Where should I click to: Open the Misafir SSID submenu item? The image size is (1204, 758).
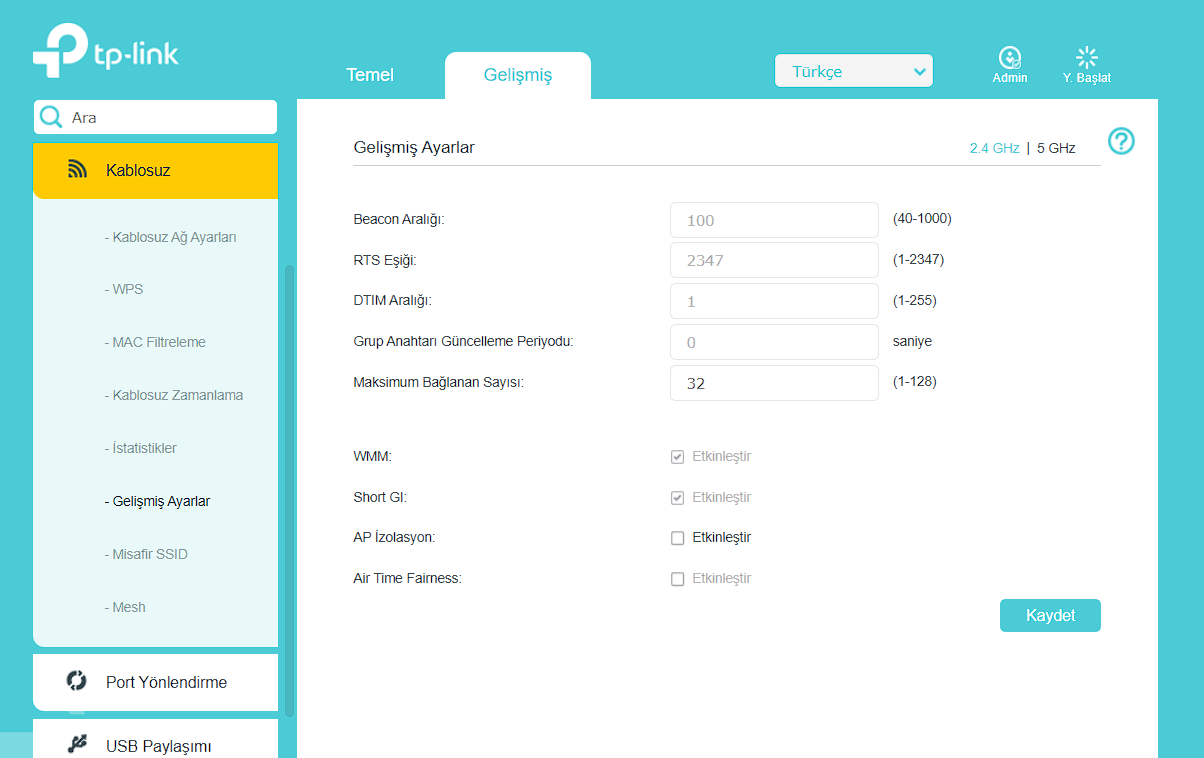pyautogui.click(x=146, y=554)
